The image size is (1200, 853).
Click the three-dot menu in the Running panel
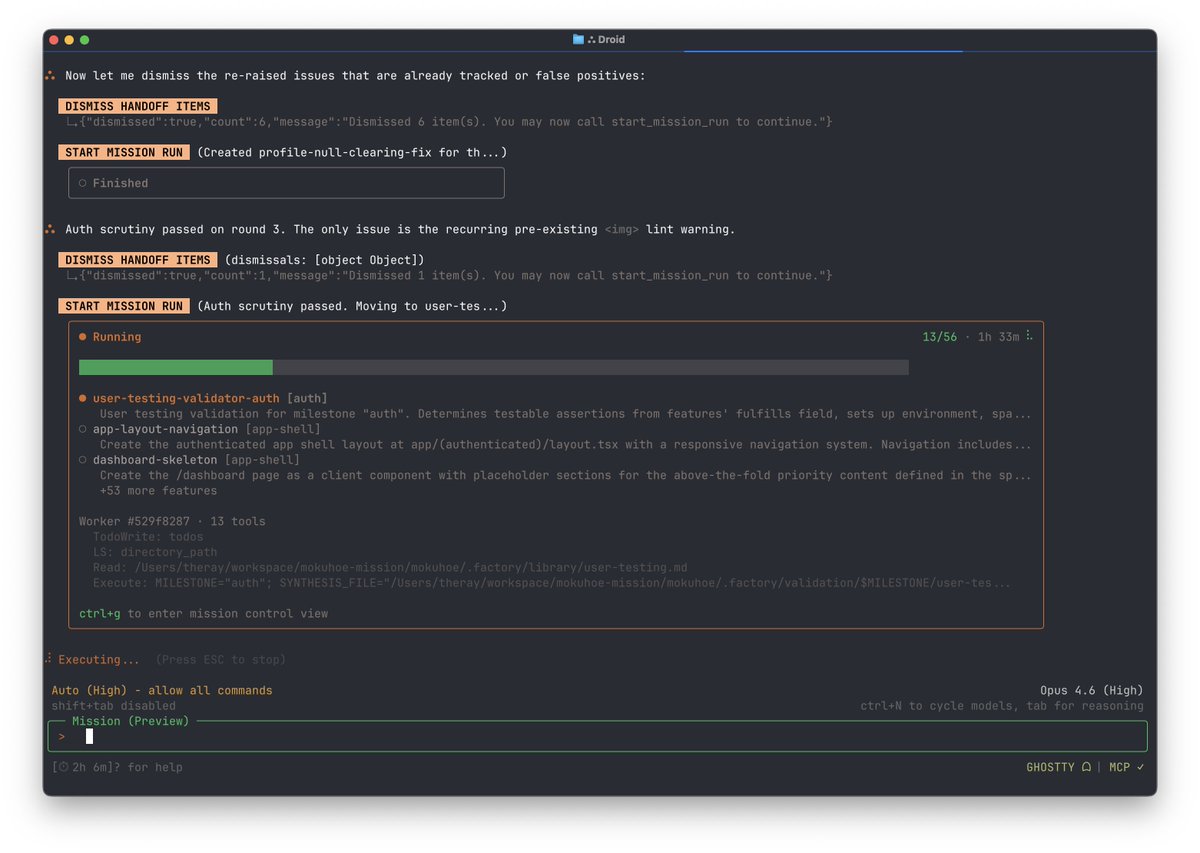point(1029,337)
